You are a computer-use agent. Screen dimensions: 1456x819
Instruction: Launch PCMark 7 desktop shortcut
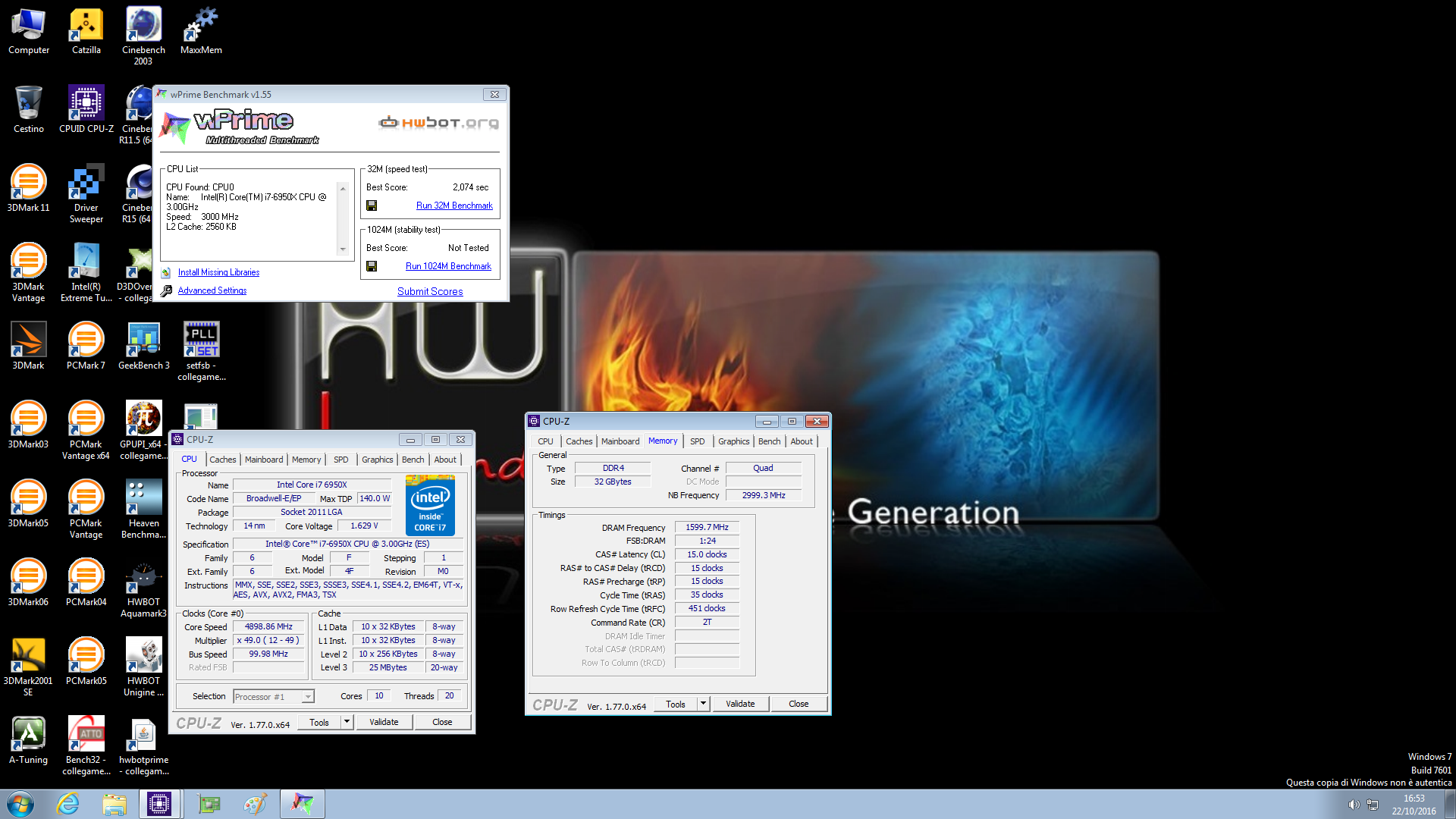pos(86,347)
